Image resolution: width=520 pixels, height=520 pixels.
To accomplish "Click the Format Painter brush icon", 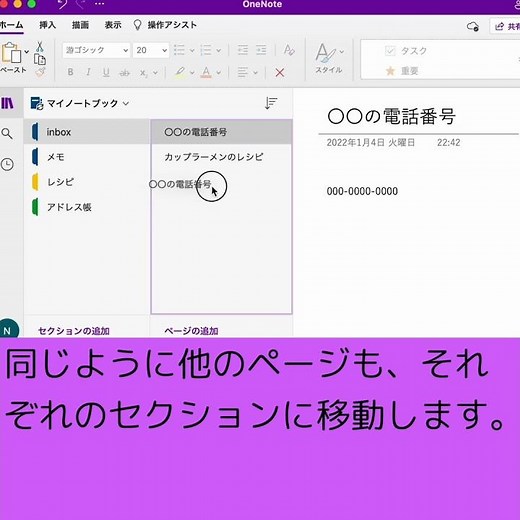I will pos(40,72).
